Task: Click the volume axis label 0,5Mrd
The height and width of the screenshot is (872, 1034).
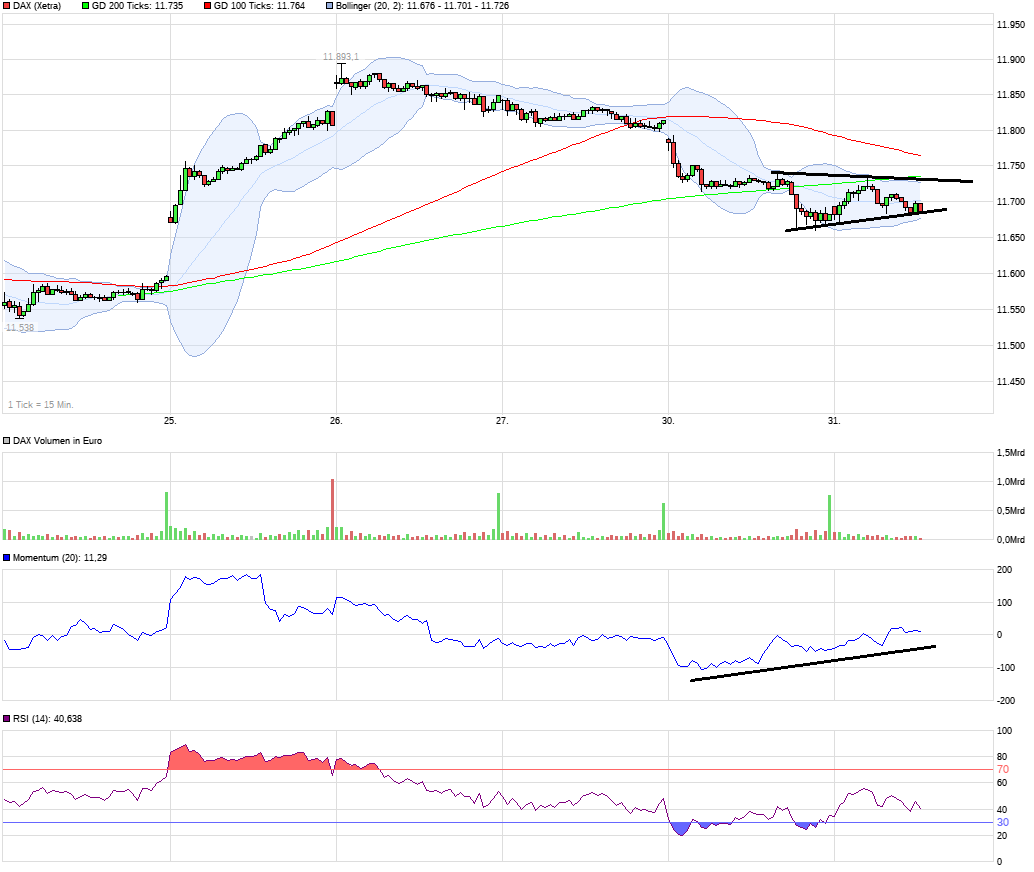Action: [x=1011, y=511]
